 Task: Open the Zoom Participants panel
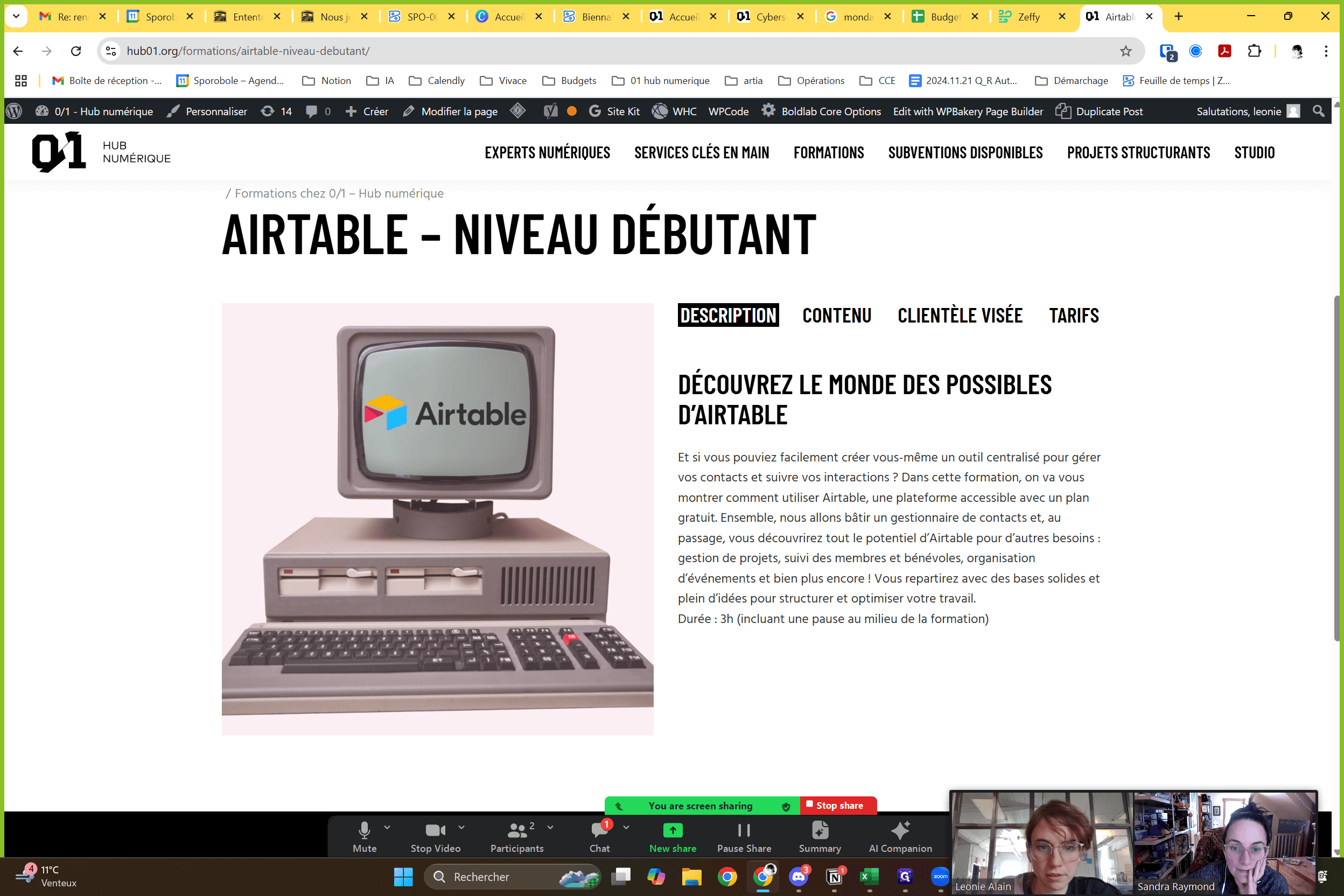(x=516, y=837)
